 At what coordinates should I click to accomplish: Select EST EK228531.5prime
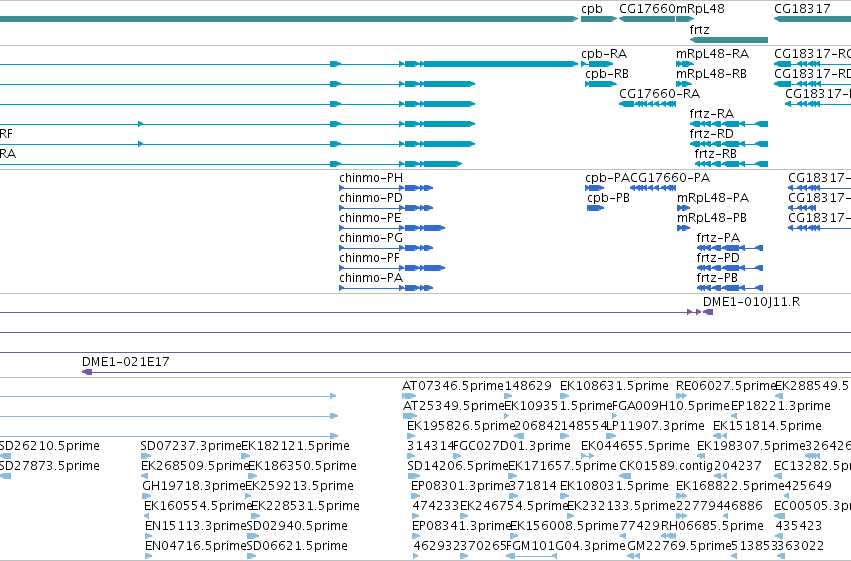pyautogui.click(x=255, y=517)
